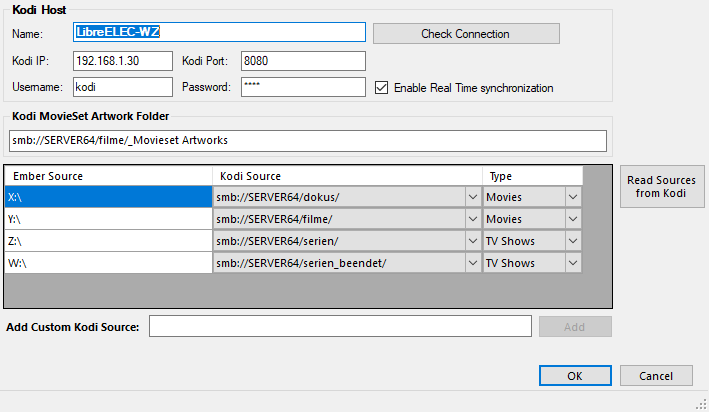Click the Kodi Source column header
Image resolution: width=709 pixels, height=412 pixels.
347,176
